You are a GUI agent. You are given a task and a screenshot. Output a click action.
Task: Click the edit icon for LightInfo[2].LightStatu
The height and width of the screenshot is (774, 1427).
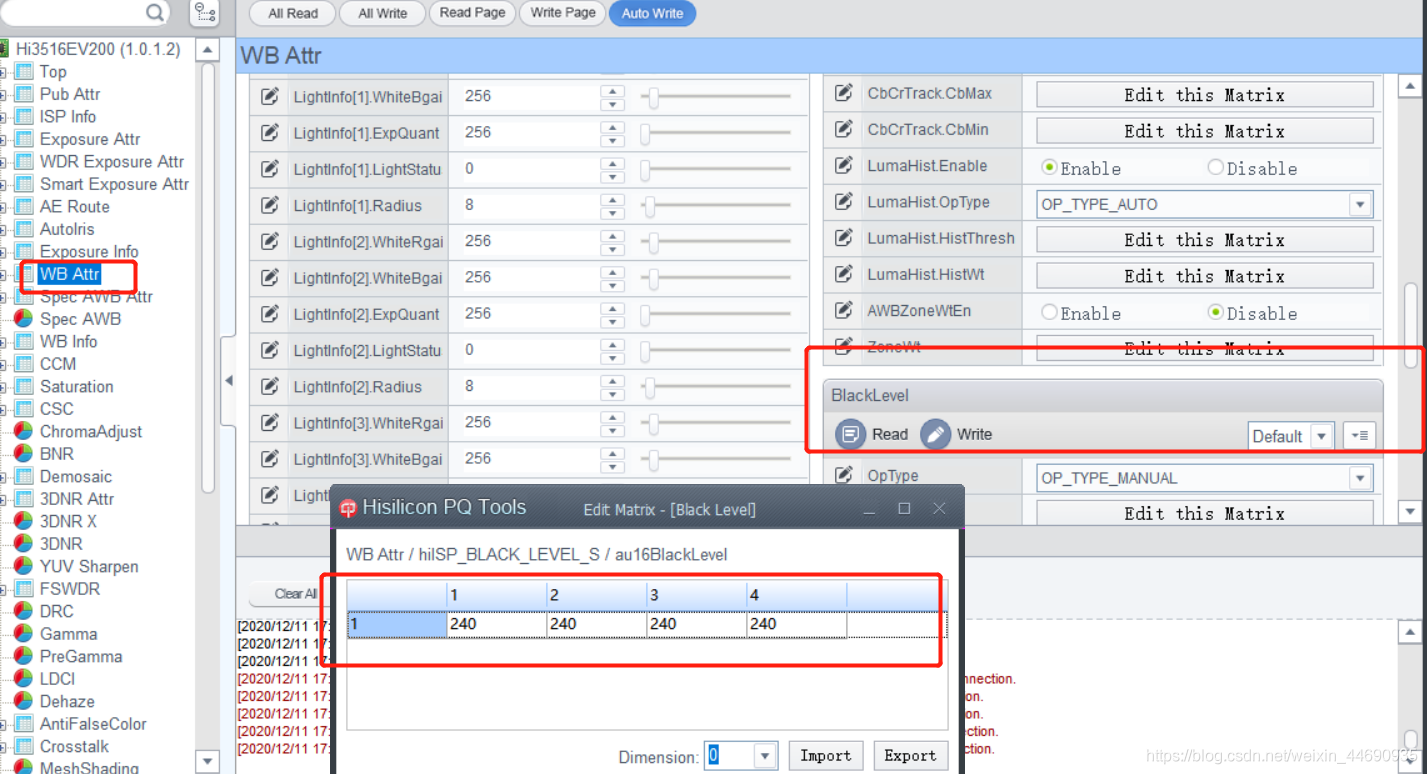269,350
